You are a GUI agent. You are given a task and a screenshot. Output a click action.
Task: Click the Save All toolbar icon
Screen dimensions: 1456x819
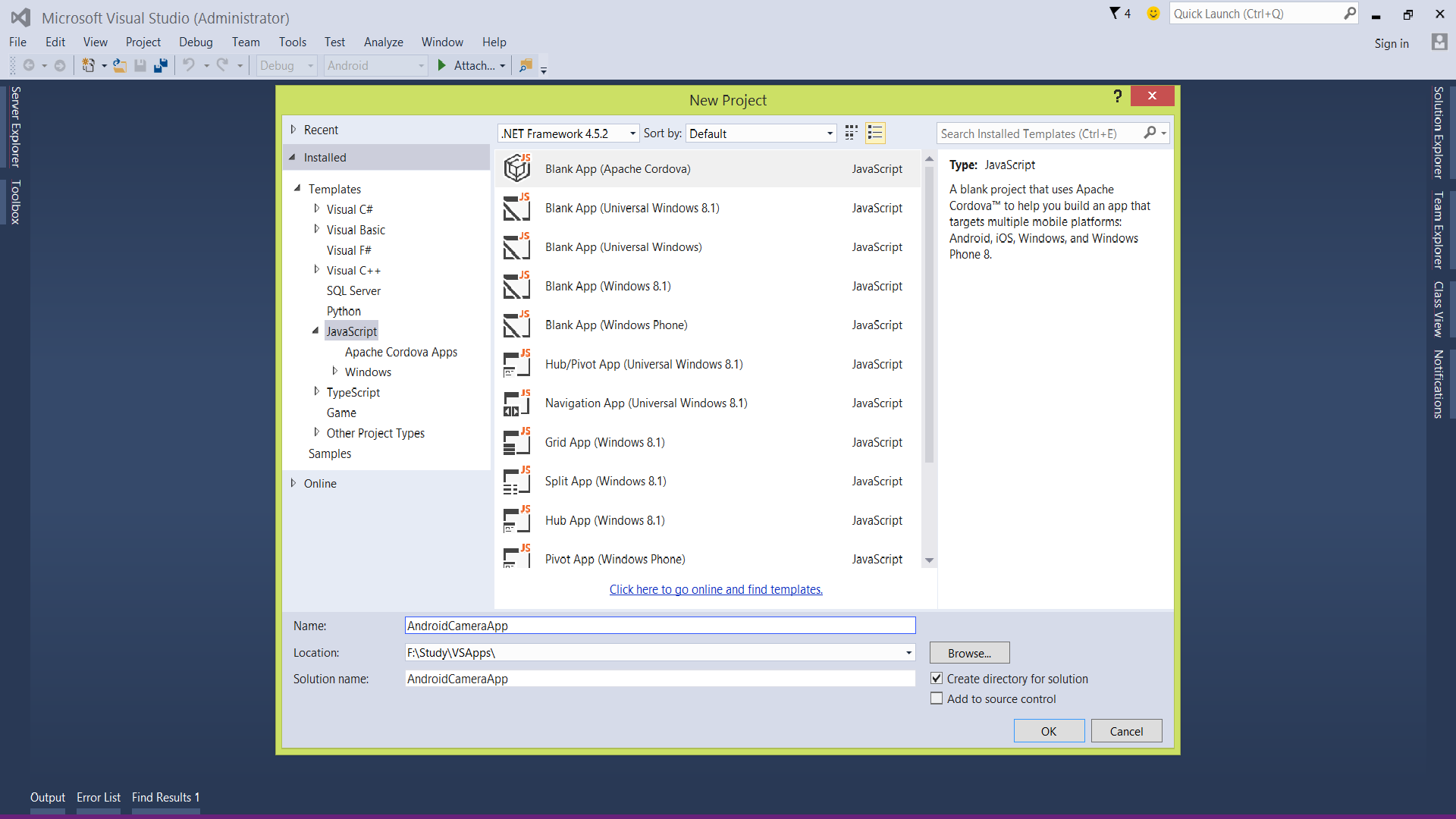click(x=160, y=66)
